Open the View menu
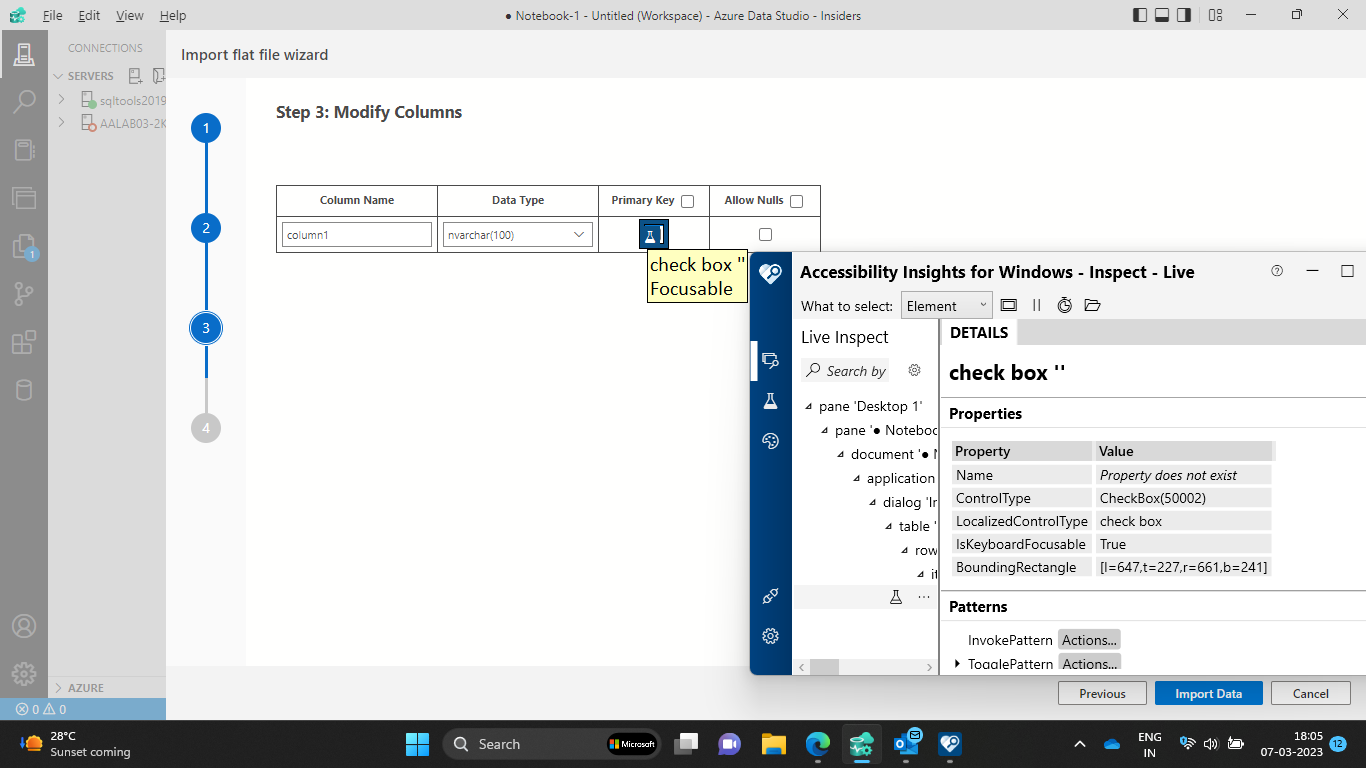Screen dimensions: 1366x768 (x=130, y=15)
